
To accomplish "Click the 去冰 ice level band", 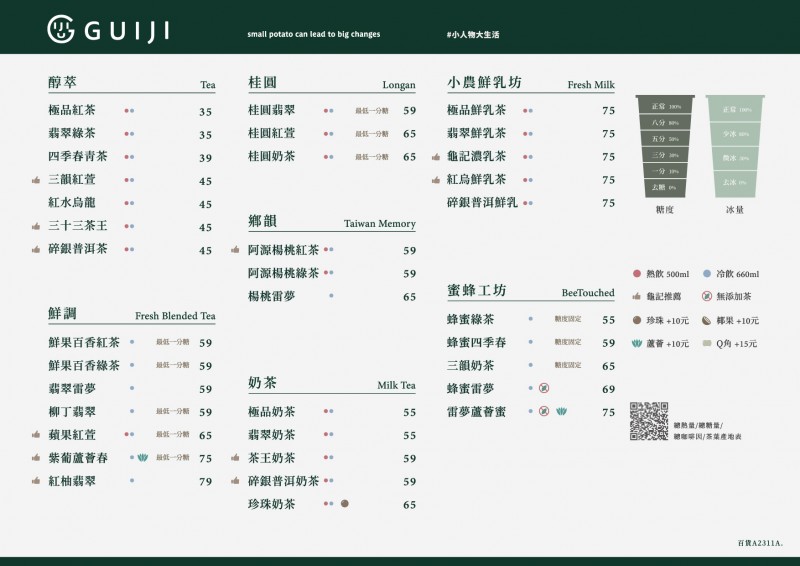I will point(735,182).
